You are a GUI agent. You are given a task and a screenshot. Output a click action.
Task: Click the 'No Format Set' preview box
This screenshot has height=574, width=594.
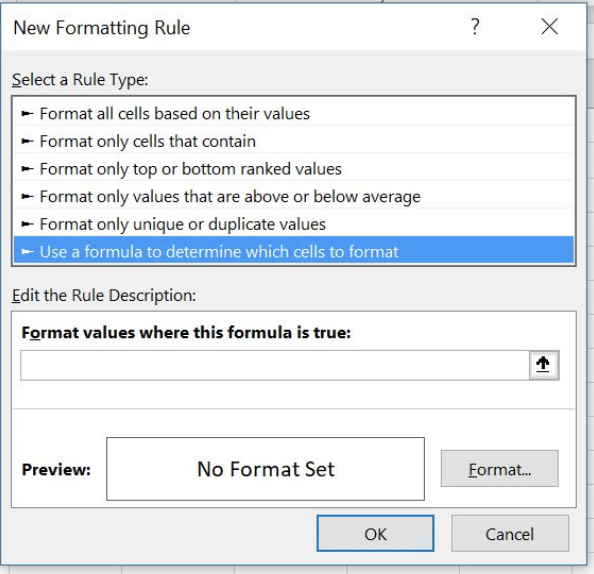pos(266,469)
